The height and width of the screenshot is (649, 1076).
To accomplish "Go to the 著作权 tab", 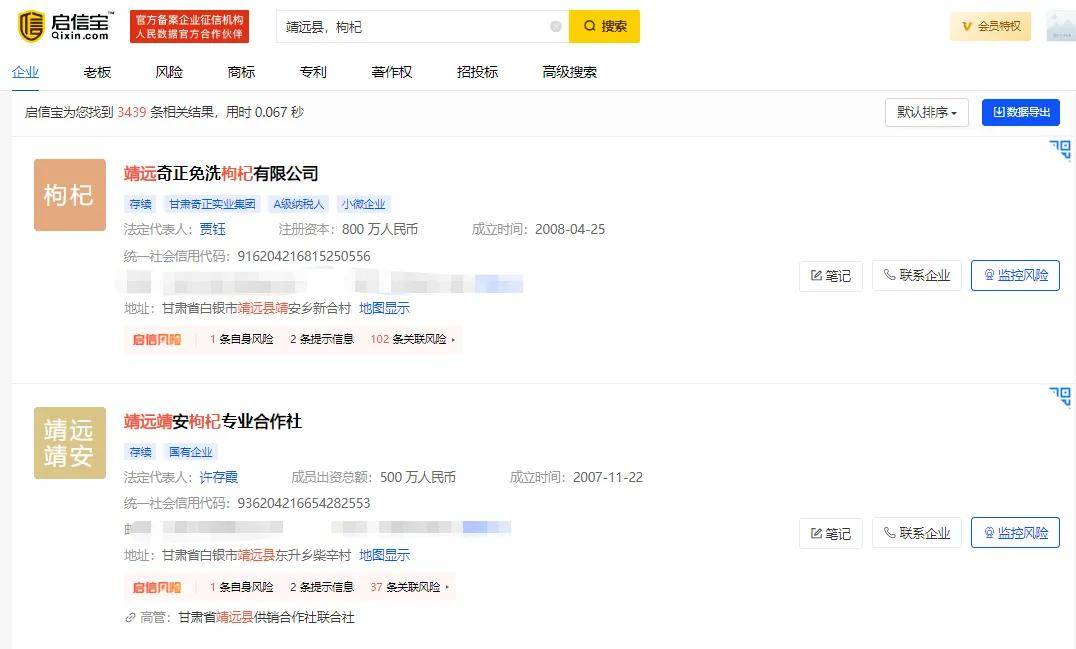I will click(x=392, y=72).
